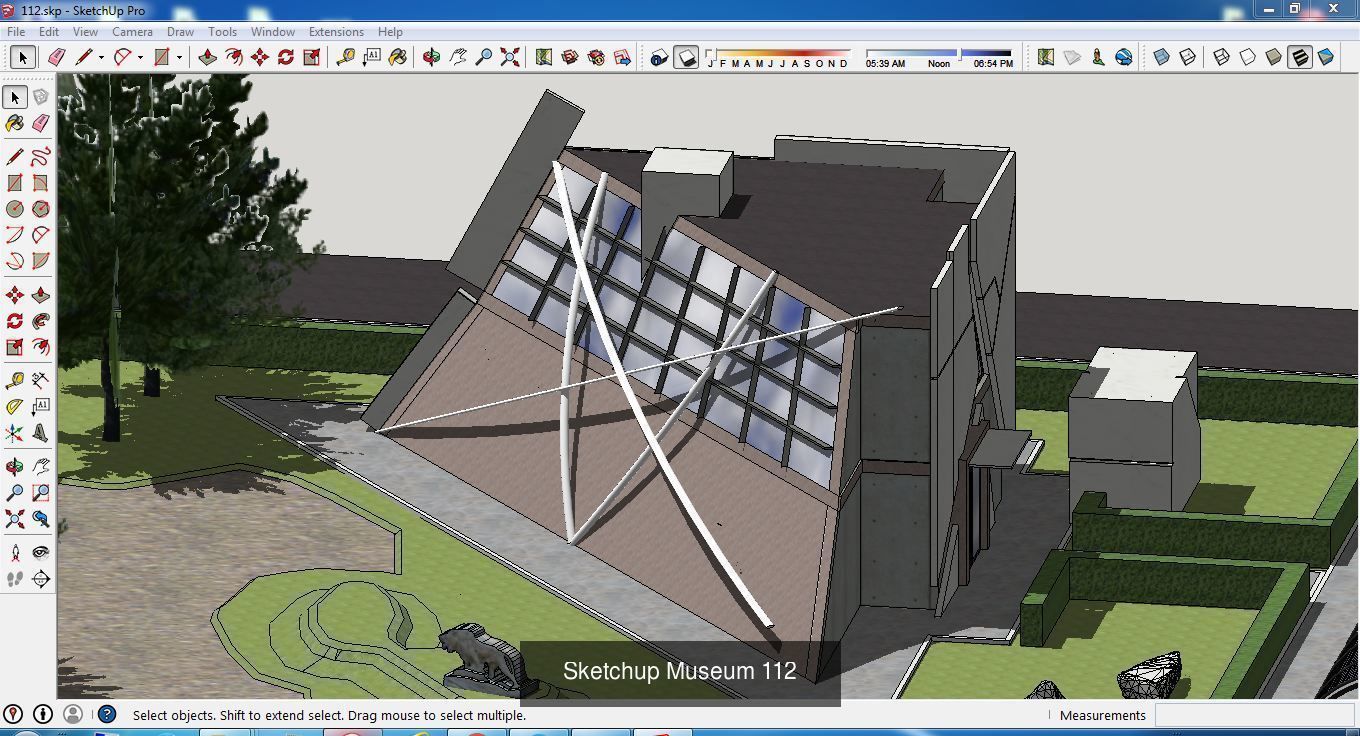This screenshot has height=736, width=1360.
Task: Select the Look Around eye tool
Action: 40,552
